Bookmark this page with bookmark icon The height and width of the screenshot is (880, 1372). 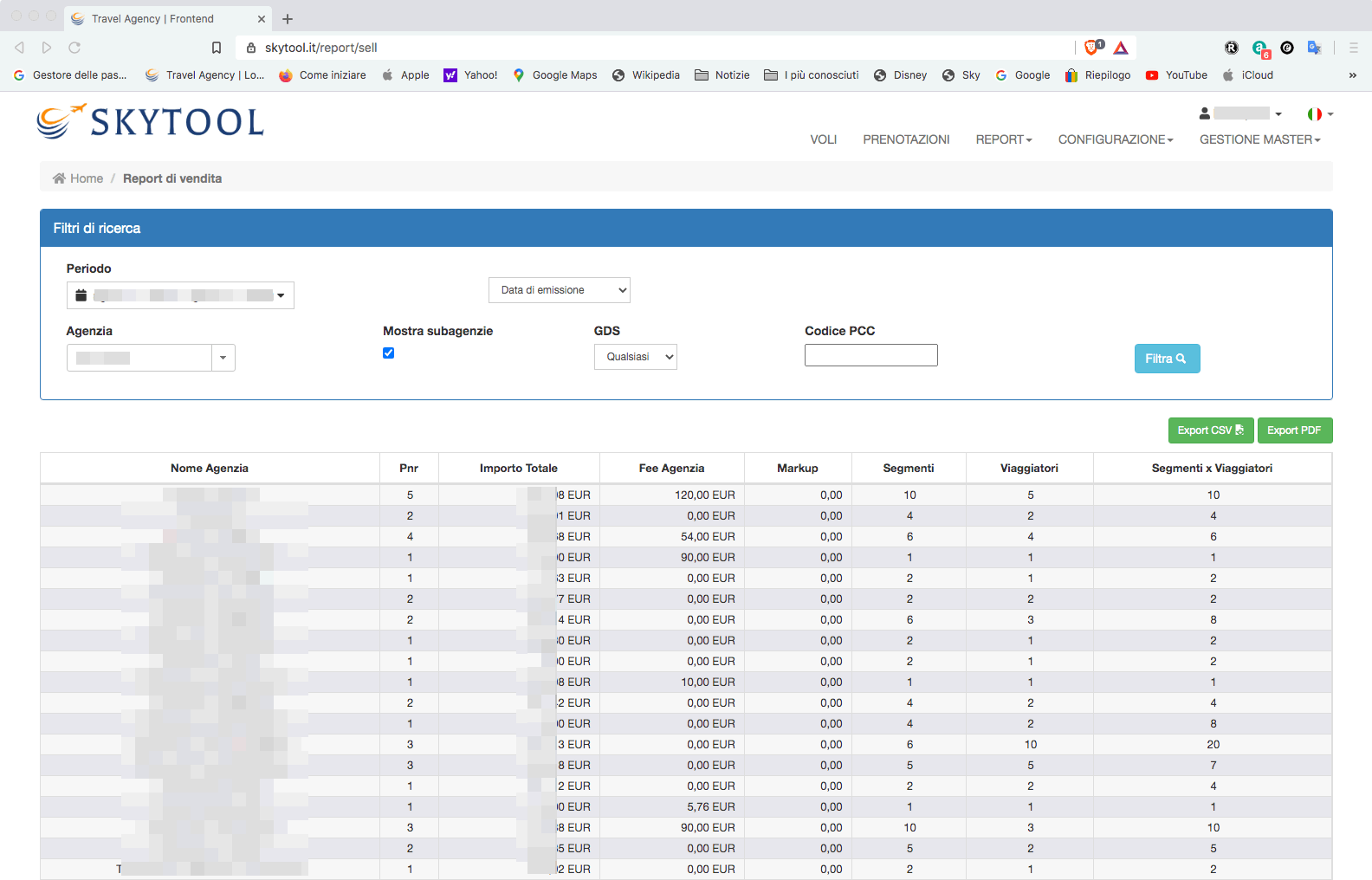point(217,48)
